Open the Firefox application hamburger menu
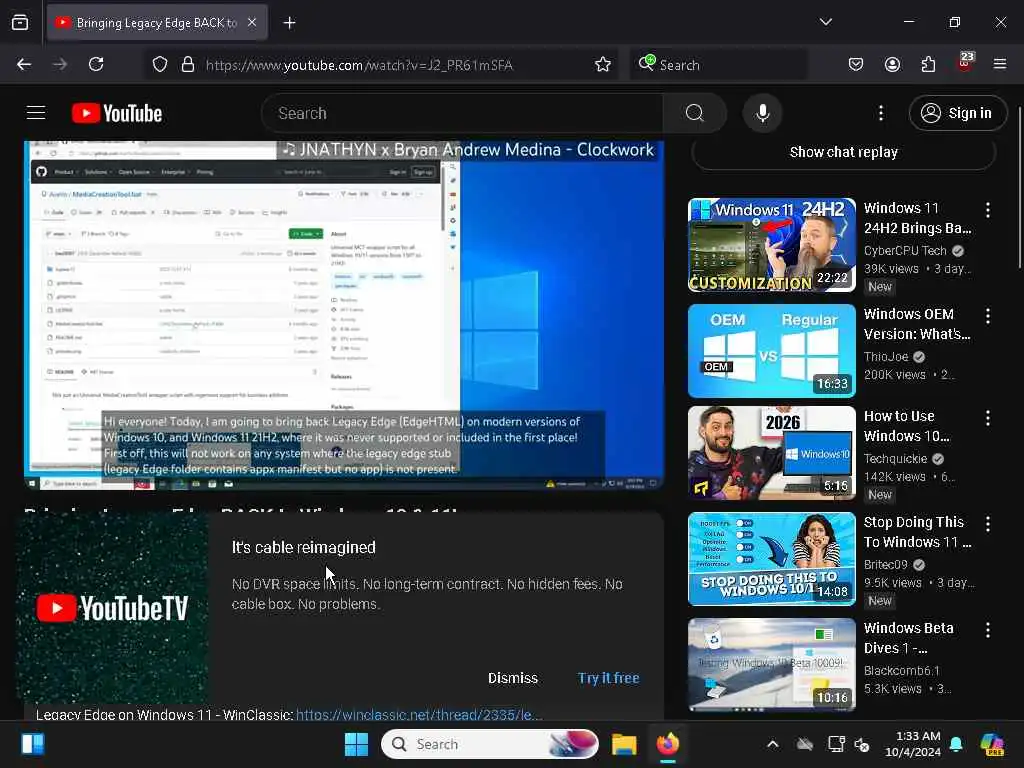This screenshot has width=1024, height=768. pyautogui.click(x=1000, y=64)
